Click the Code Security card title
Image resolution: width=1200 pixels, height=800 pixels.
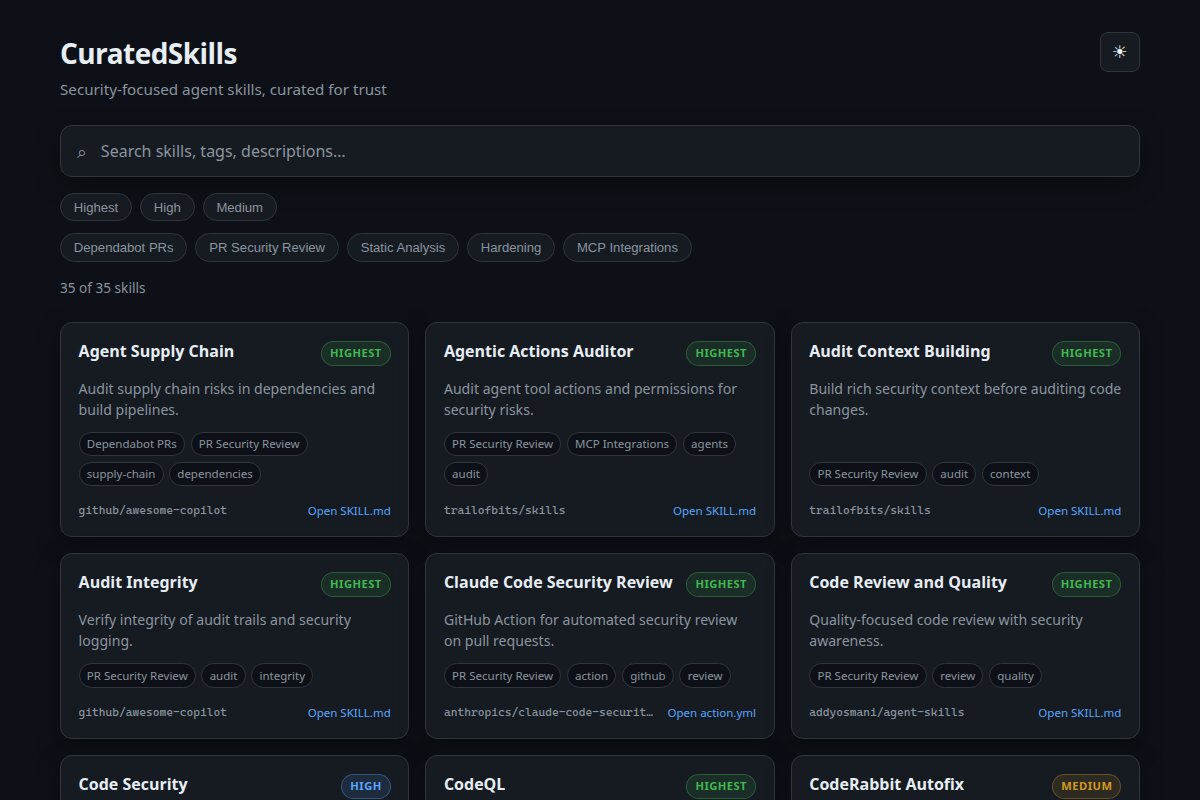(x=133, y=785)
